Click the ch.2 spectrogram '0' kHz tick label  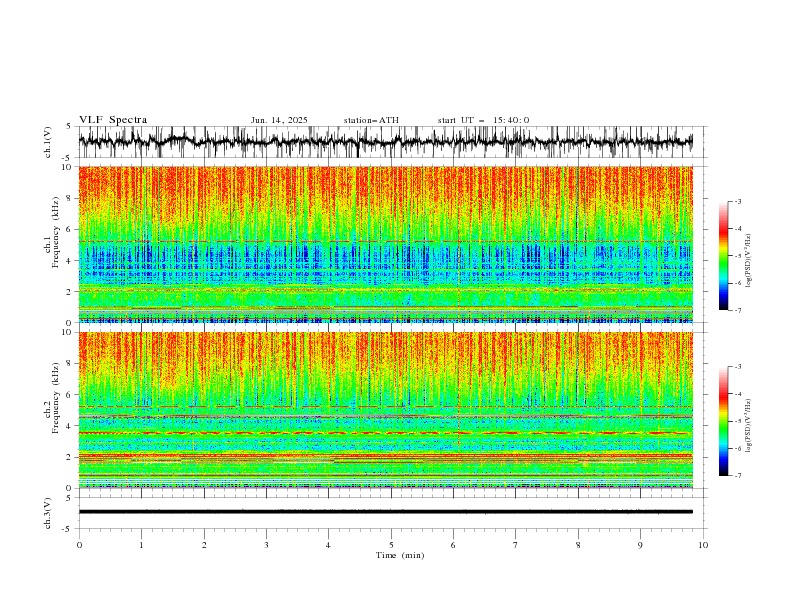(70, 488)
